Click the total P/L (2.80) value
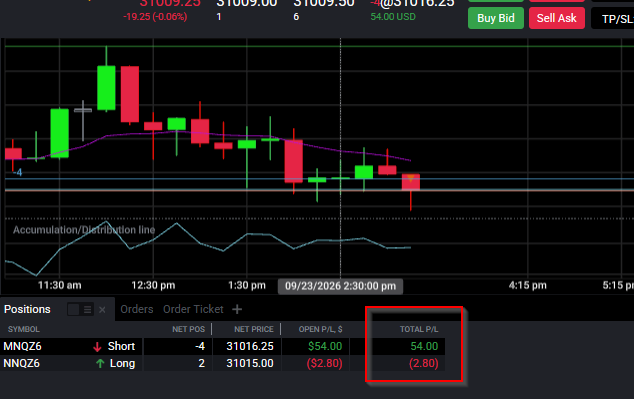The height and width of the screenshot is (399, 634). point(424,363)
